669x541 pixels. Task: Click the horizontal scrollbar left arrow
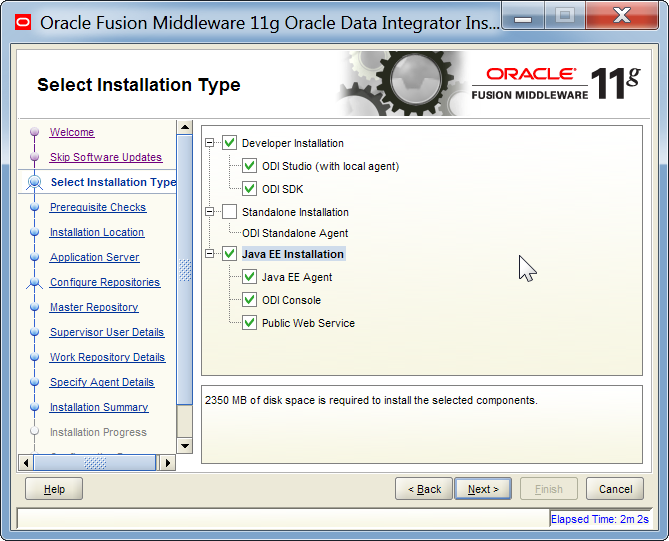click(26, 462)
